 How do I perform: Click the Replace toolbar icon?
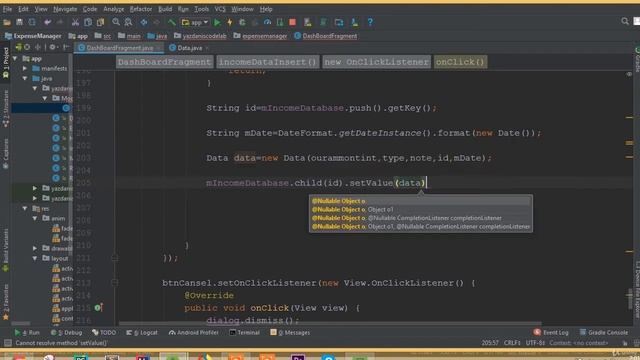coord(128,22)
